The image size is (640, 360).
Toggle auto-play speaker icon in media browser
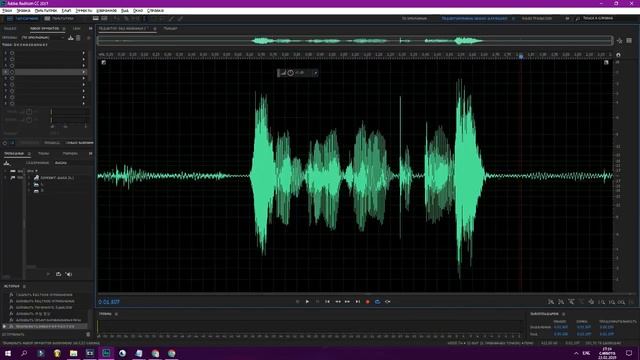pyautogui.click(x=69, y=274)
